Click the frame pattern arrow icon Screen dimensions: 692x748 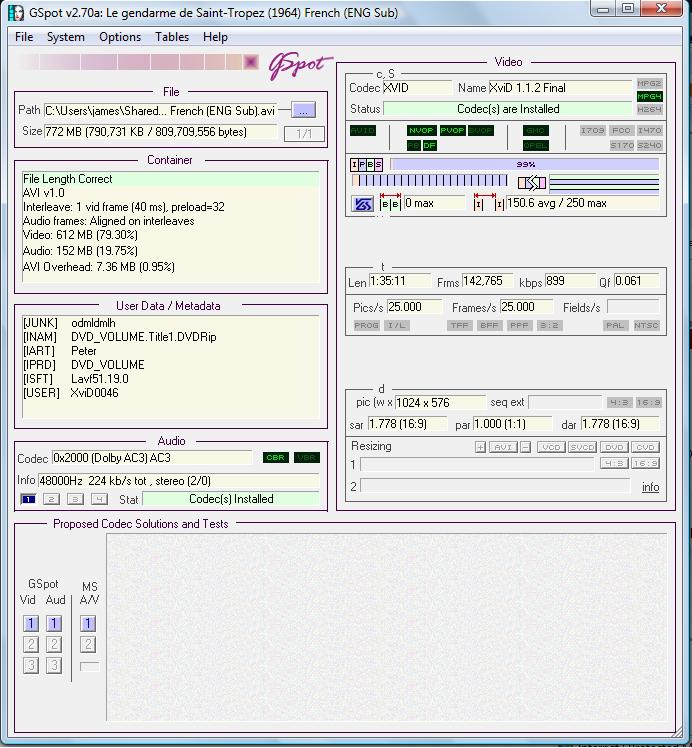532,183
